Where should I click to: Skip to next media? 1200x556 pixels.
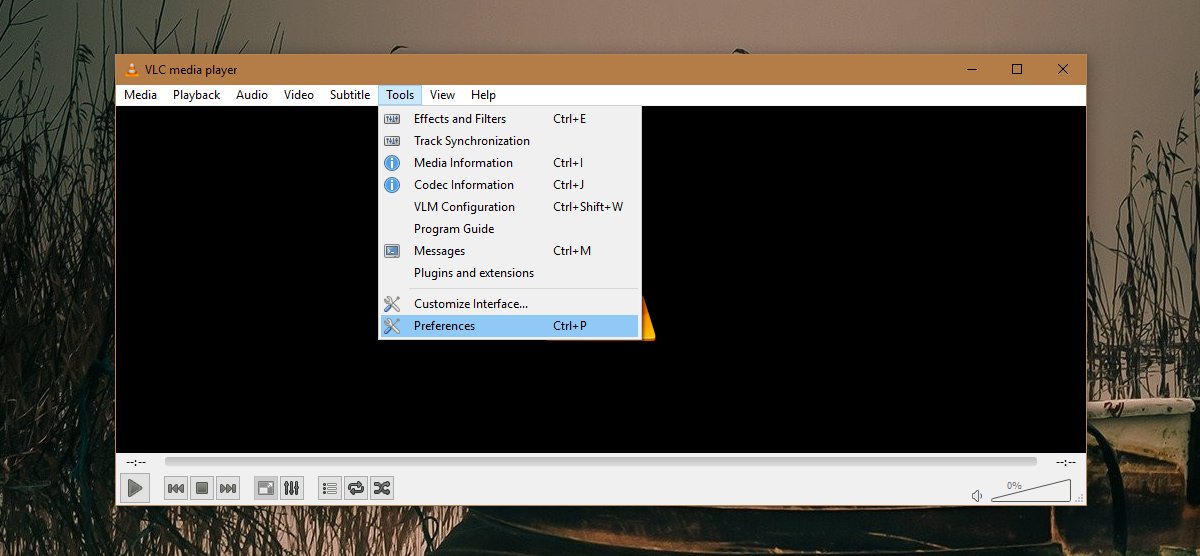click(228, 488)
